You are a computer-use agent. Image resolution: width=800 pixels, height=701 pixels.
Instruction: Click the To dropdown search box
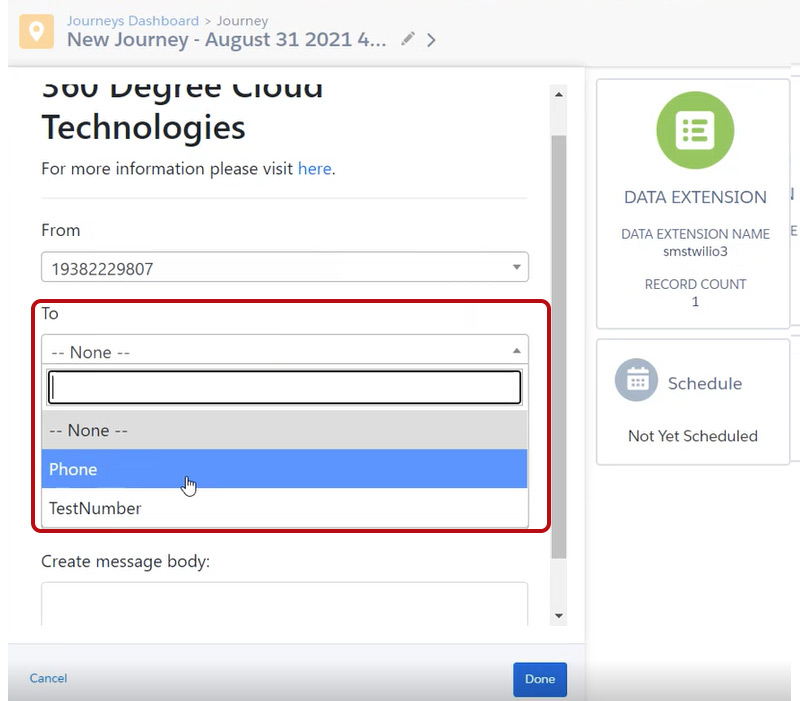(285, 388)
